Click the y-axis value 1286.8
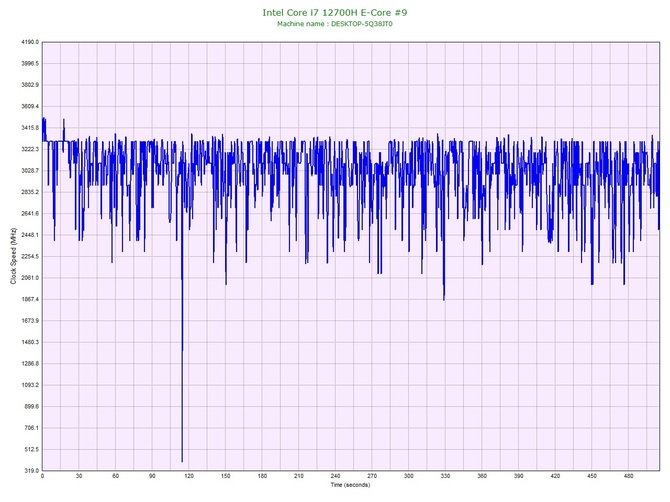Viewport: 670px width, 502px height. [30, 364]
